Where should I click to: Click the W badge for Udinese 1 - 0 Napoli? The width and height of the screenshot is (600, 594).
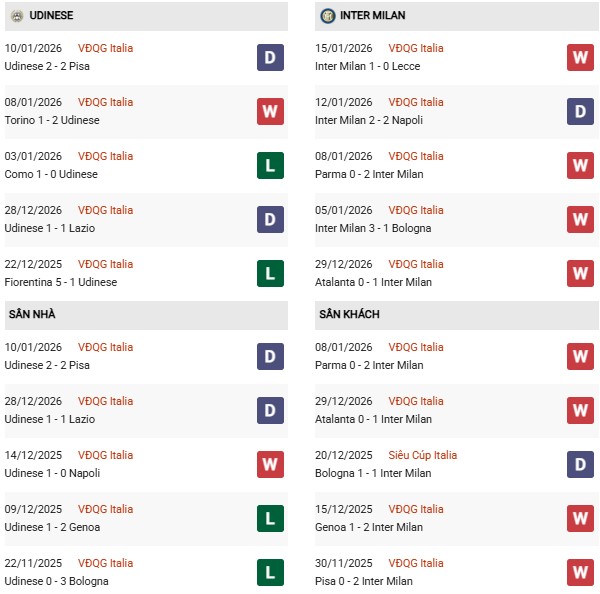[270, 464]
